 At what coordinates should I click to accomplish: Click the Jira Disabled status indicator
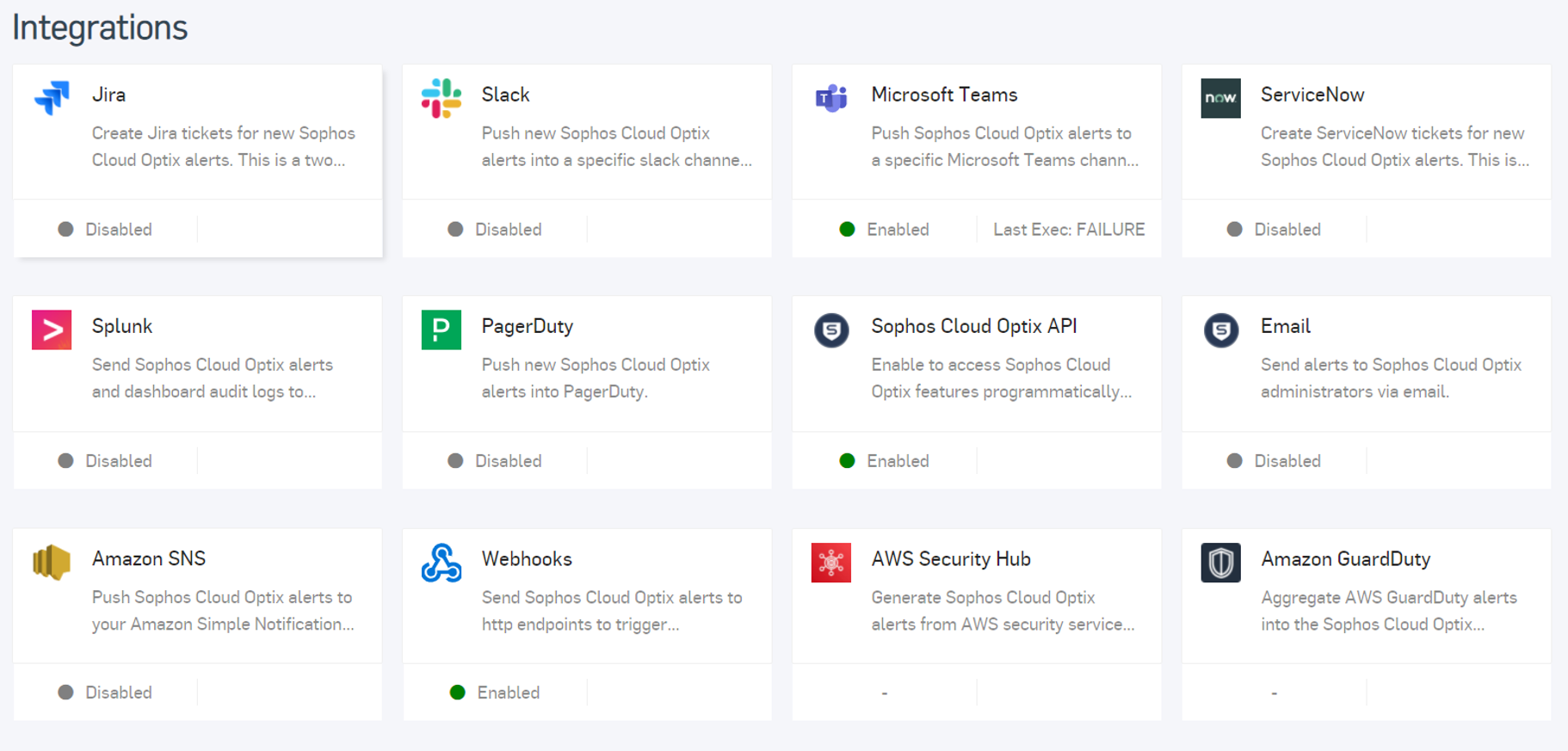click(106, 230)
